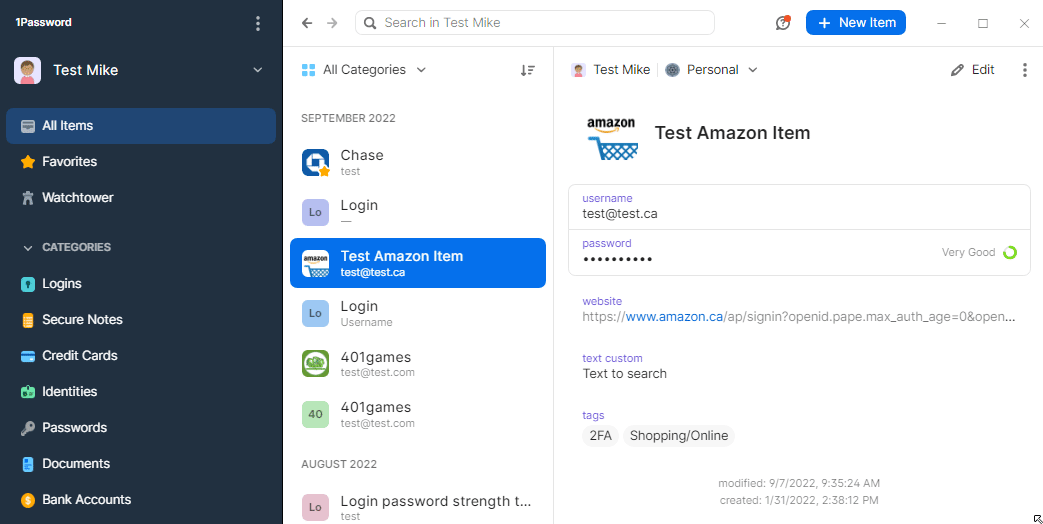This screenshot has width=1043, height=524.
Task: Go back with the left arrow
Action: coord(307,23)
